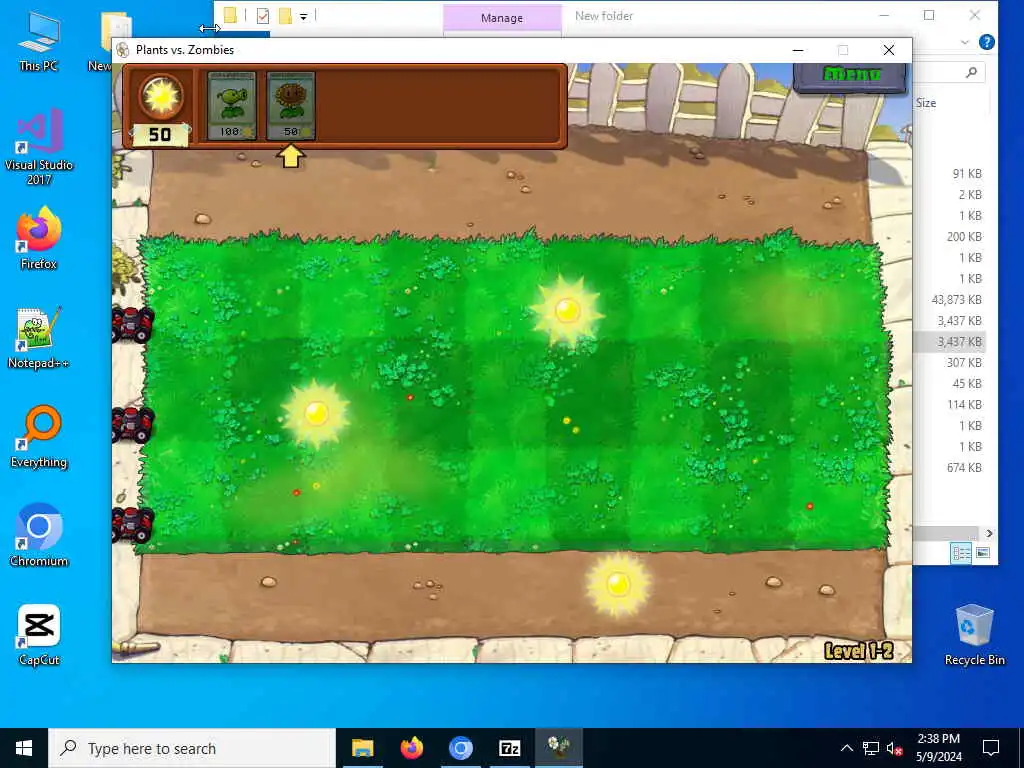
Task: Open Explorer quick access toolbar dropdown
Action: click(x=304, y=16)
